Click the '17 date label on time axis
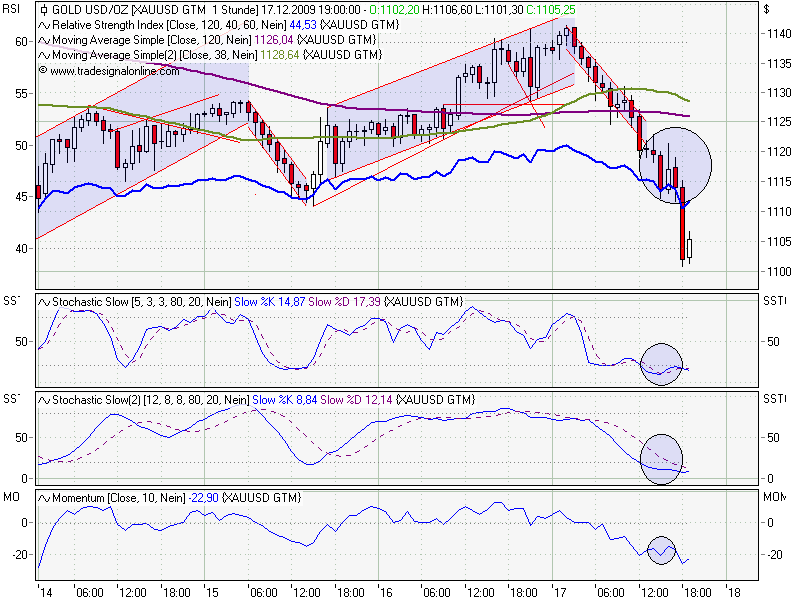 (560, 592)
